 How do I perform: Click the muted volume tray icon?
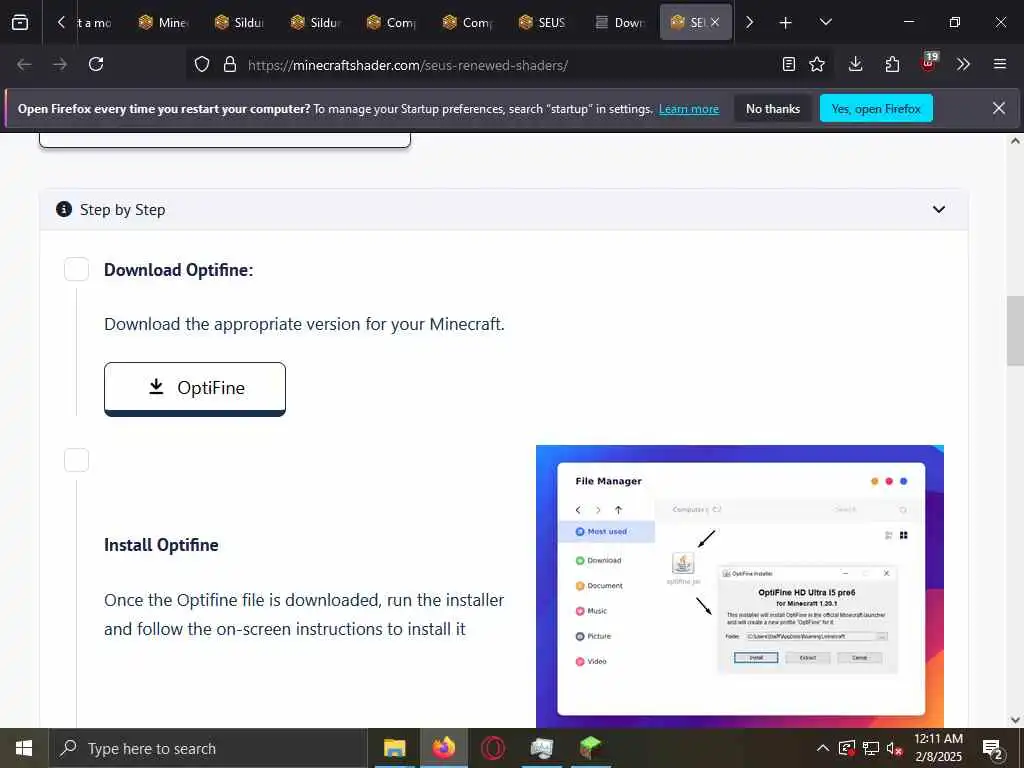tap(895, 748)
